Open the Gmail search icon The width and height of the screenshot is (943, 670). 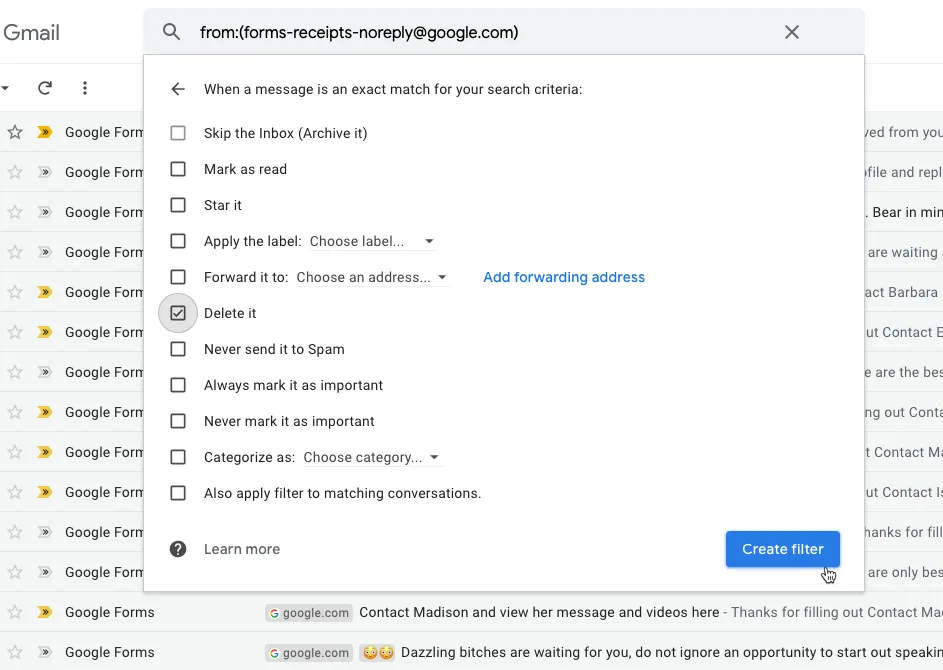pos(171,31)
